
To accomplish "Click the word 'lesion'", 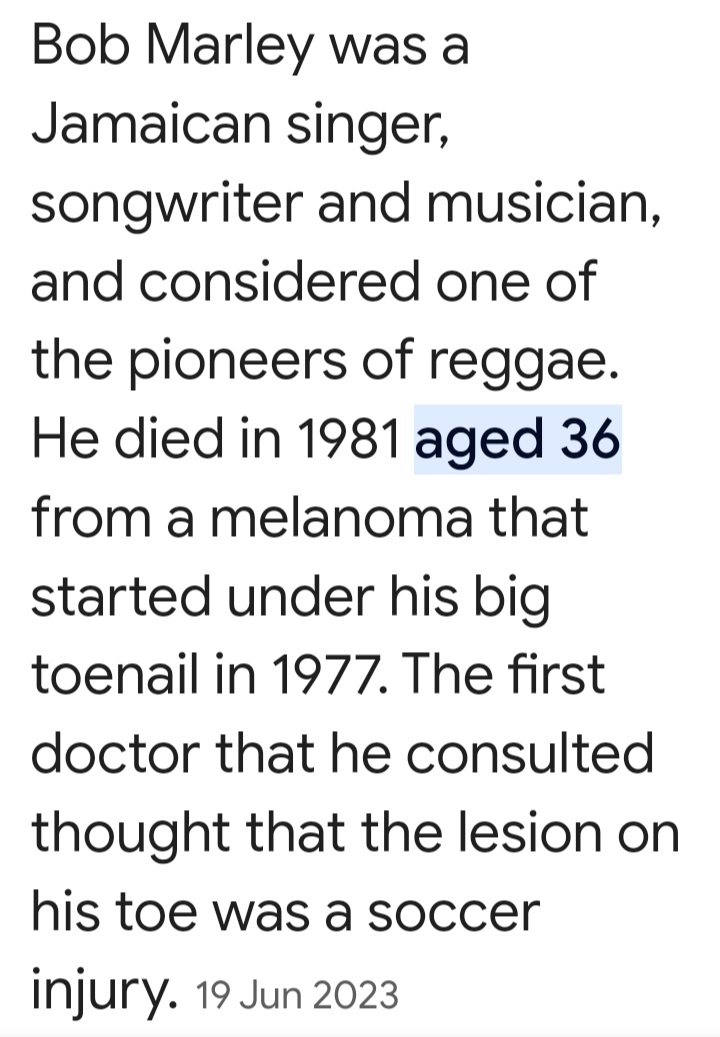I will coord(527,832).
